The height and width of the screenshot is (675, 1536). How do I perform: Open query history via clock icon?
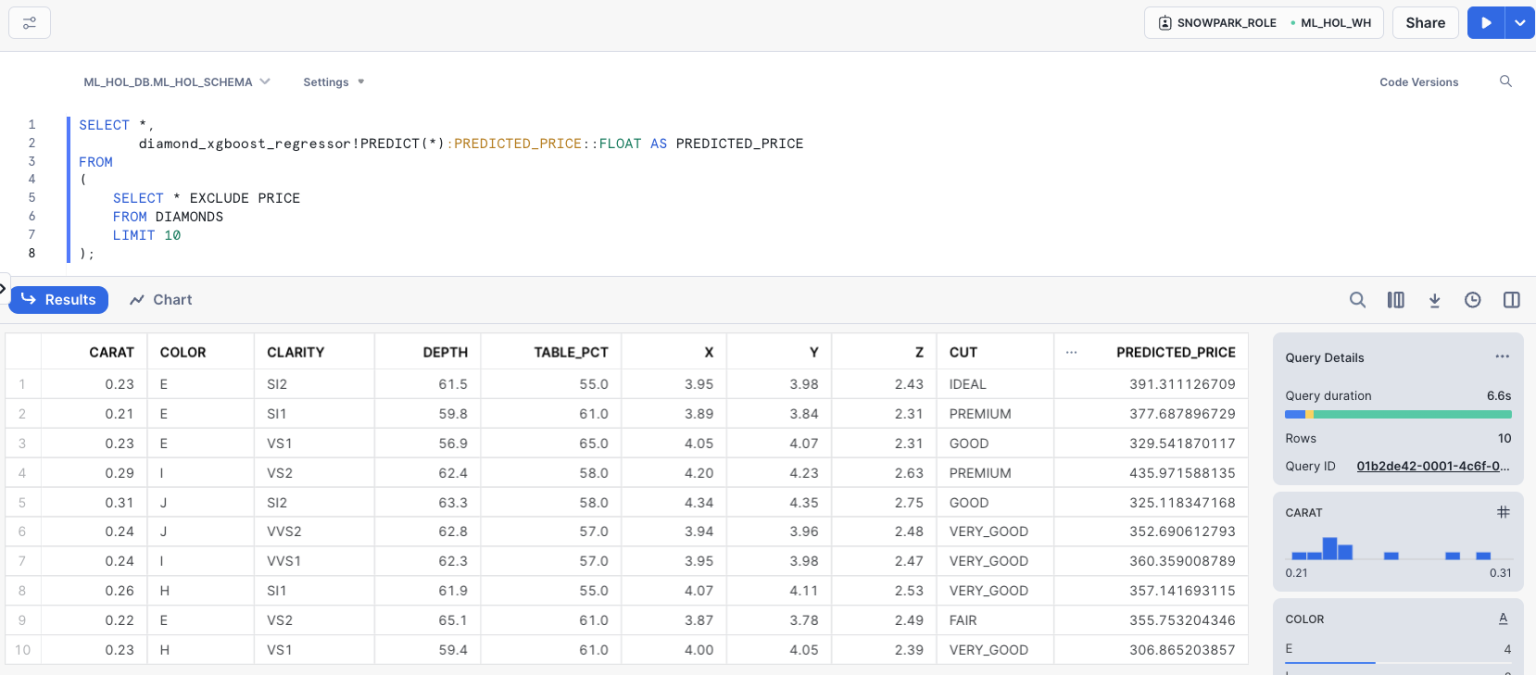coord(1472,299)
